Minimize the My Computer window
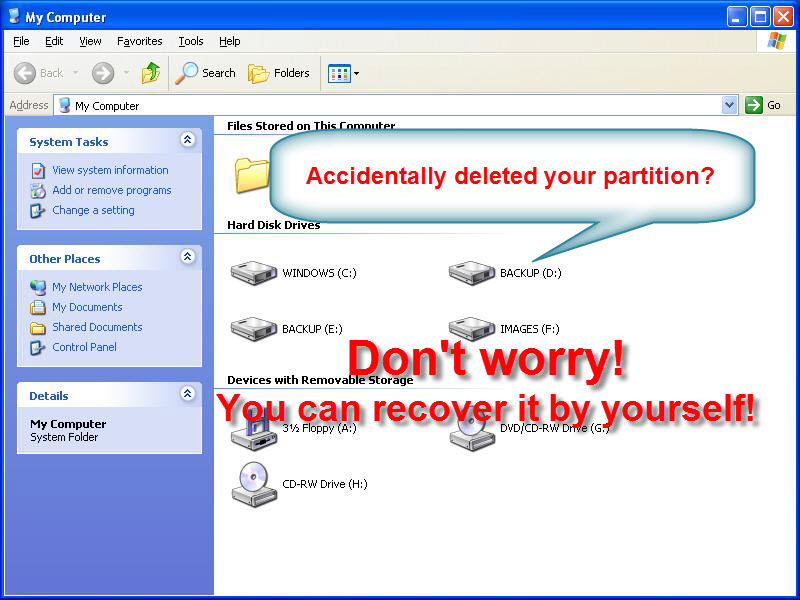The height and width of the screenshot is (600, 800). click(736, 17)
